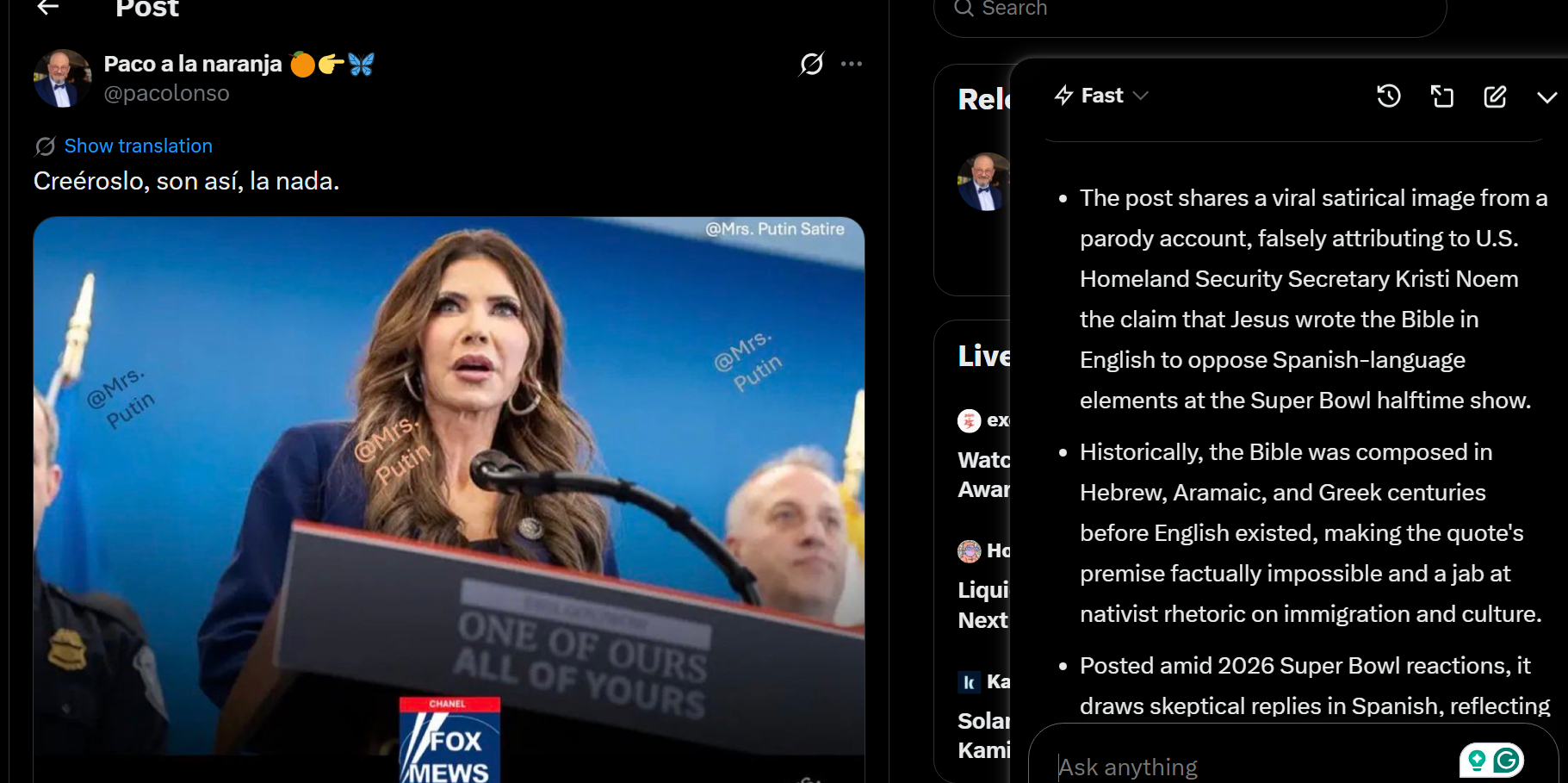Go back using the arrow icon
Viewport: 1568px width, 783px height.
pos(48,7)
